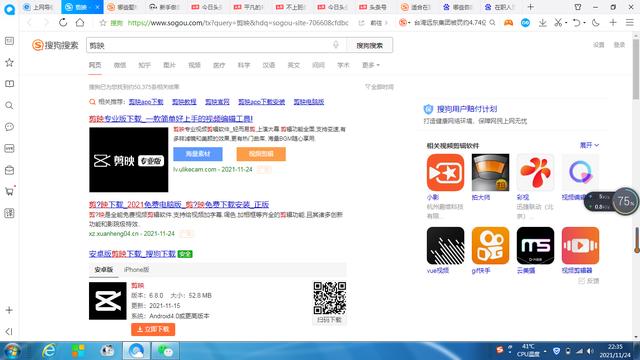
Task: Select the 图片 search tab
Action: point(169,65)
